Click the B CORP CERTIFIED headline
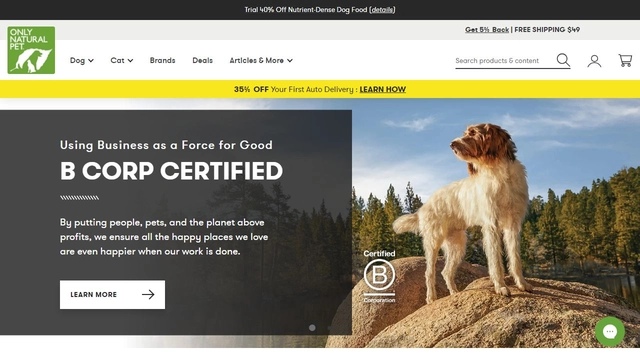The height and width of the screenshot is (360, 640). tap(171, 171)
